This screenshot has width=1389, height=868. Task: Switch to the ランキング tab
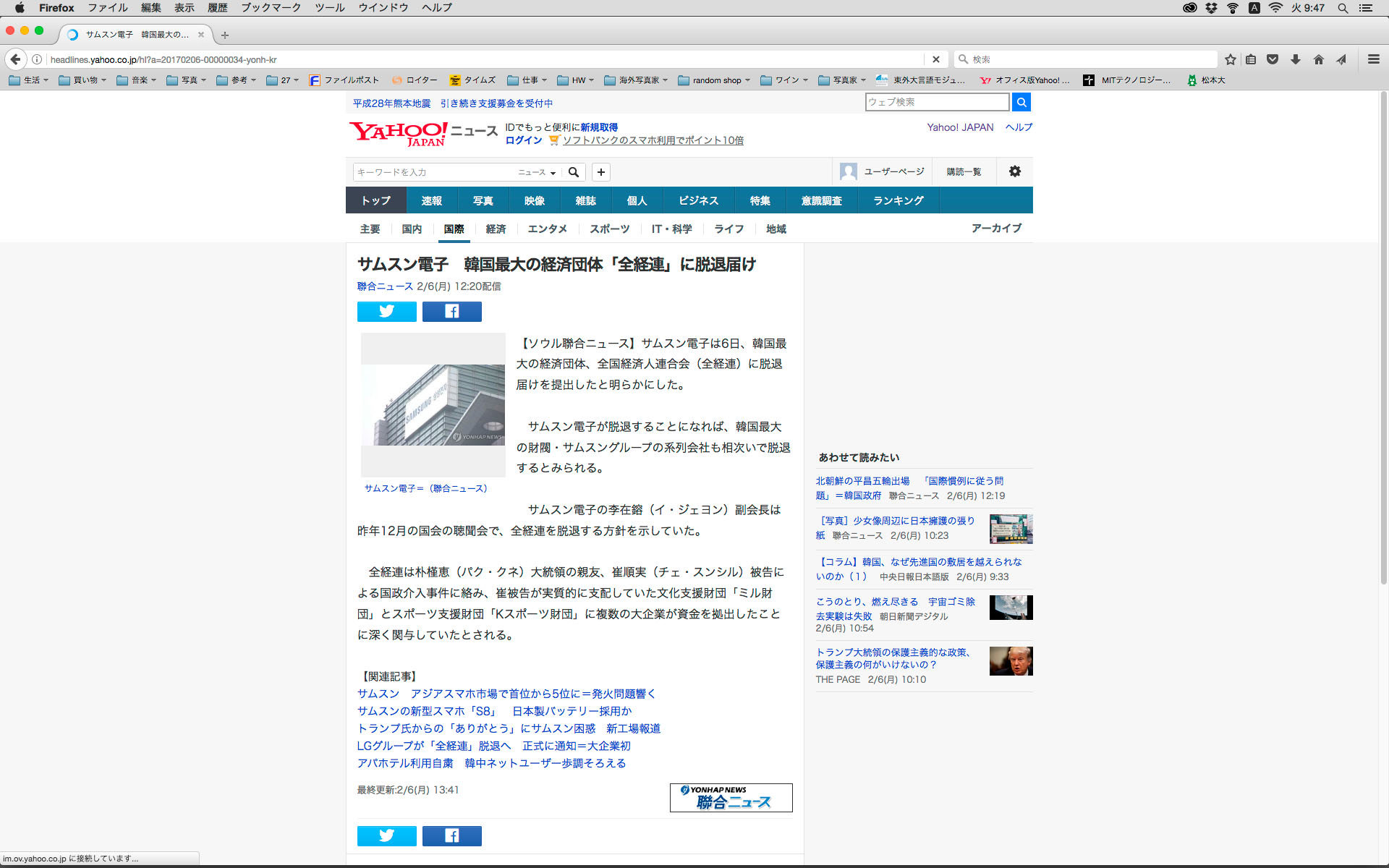pyautogui.click(x=898, y=200)
